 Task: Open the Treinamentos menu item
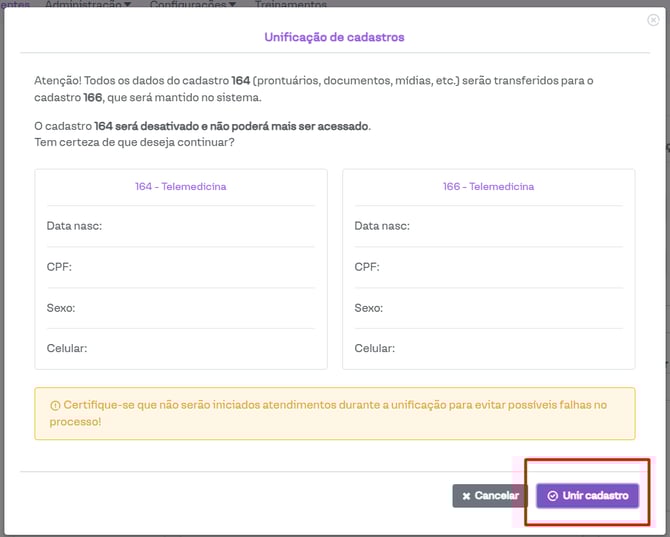tap(291, 5)
